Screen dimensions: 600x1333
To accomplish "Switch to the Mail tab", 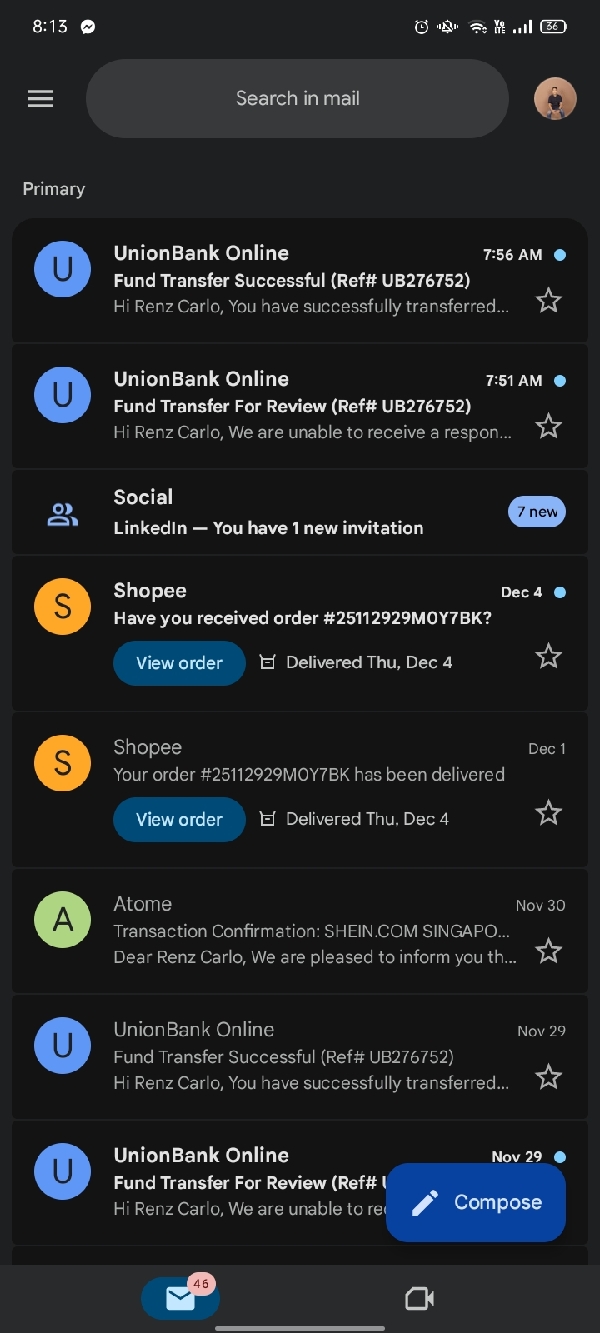I will pyautogui.click(x=180, y=1298).
